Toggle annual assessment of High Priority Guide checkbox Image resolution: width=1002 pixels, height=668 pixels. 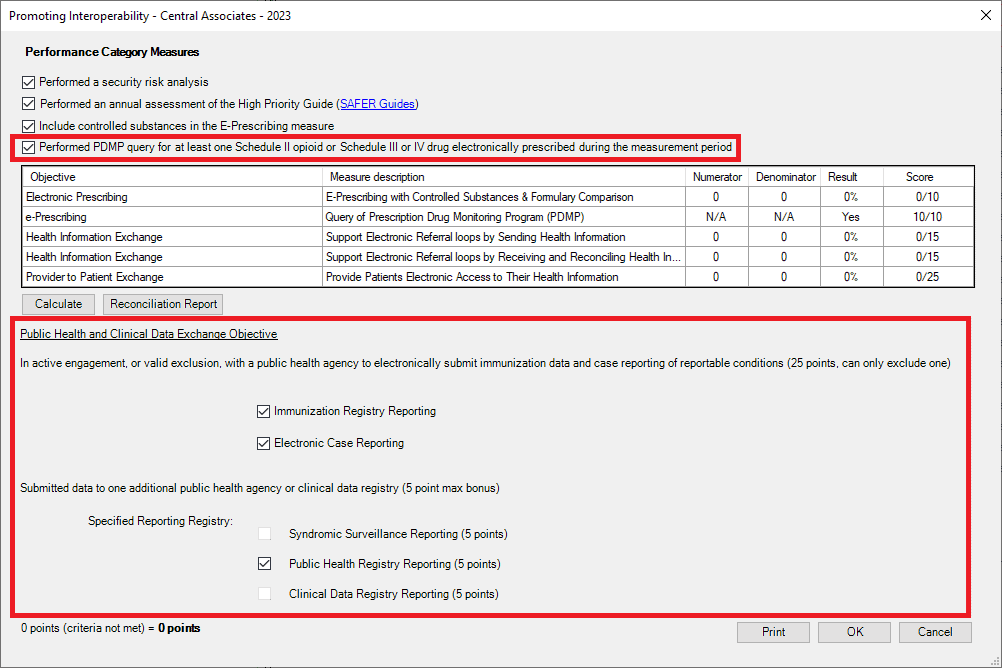pyautogui.click(x=28, y=104)
